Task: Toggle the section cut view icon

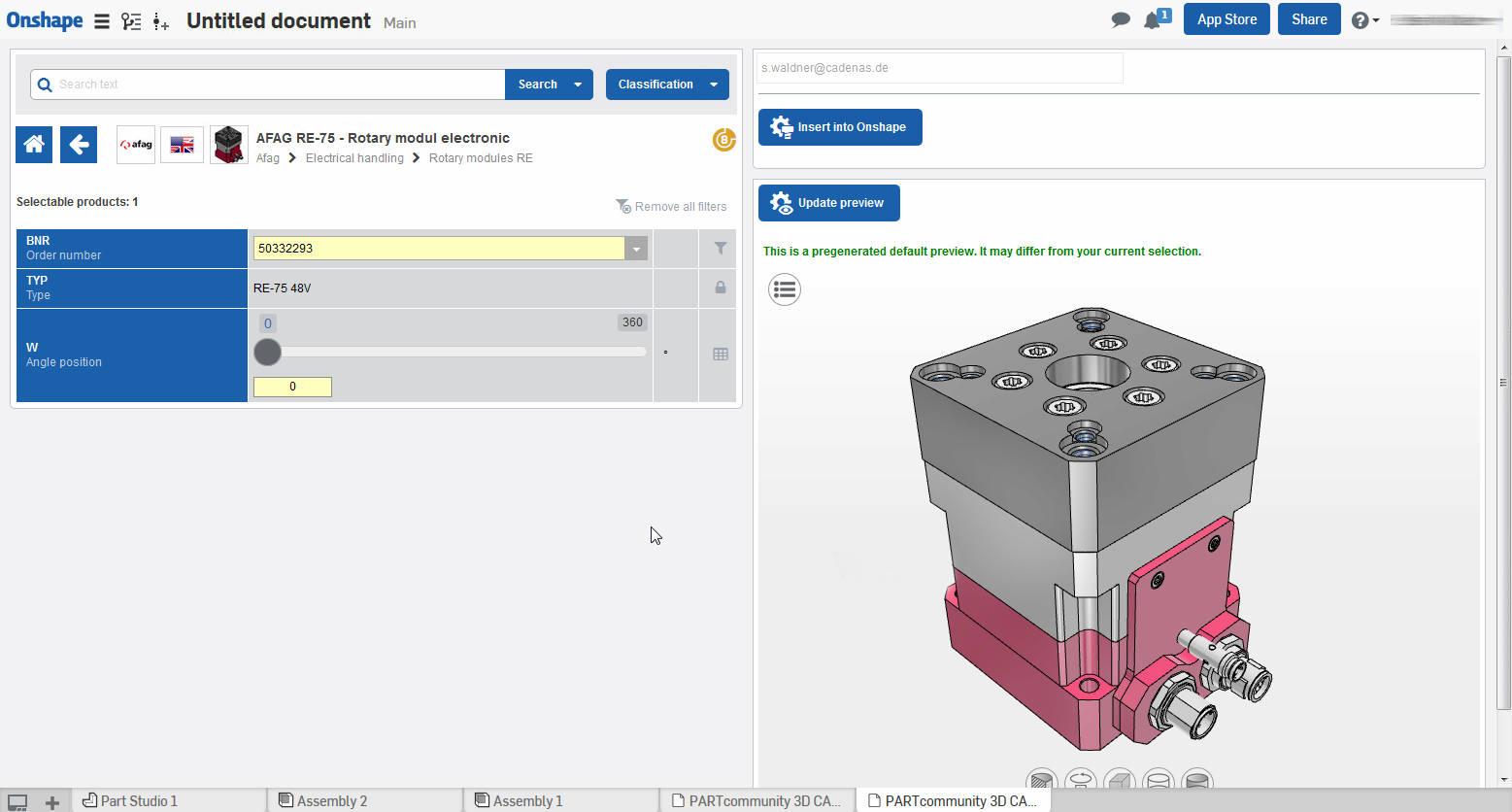Action: 1042,779
